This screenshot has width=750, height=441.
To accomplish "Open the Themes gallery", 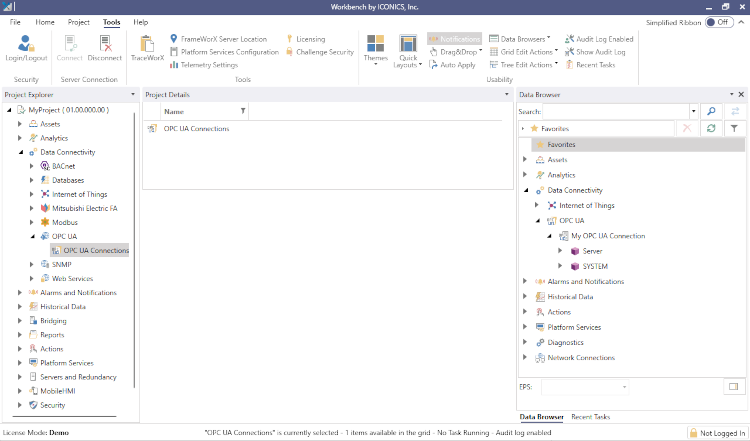I will (x=375, y=50).
